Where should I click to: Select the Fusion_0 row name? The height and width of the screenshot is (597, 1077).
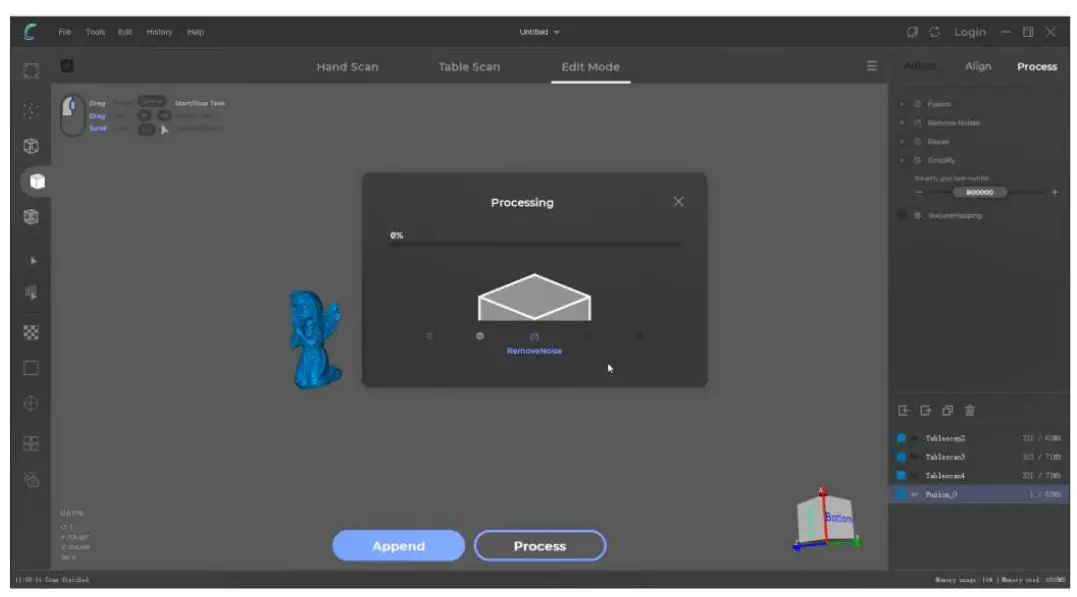941,494
